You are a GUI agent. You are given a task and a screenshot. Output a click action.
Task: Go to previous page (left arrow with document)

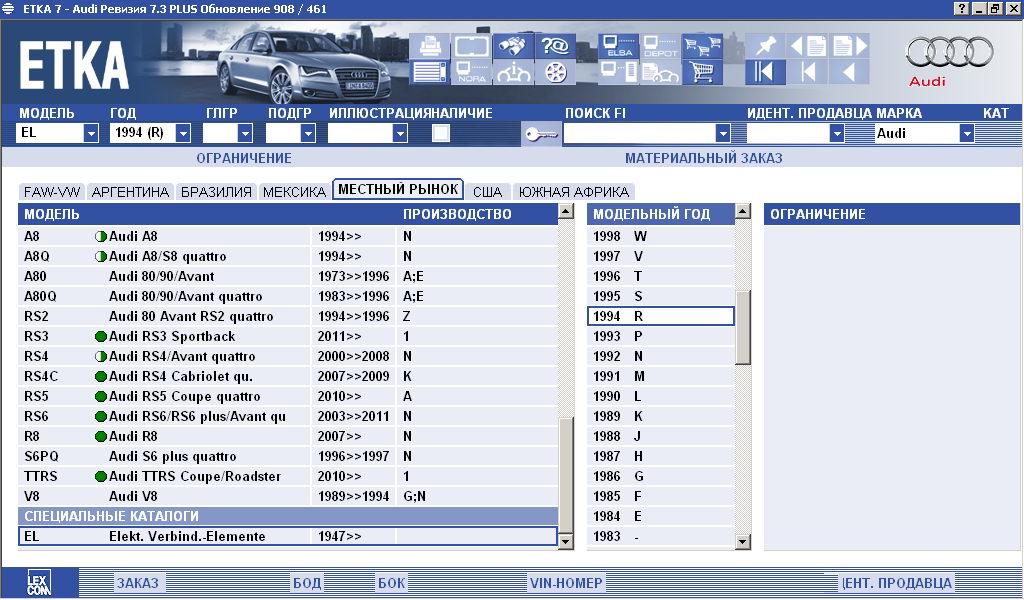tap(807, 46)
